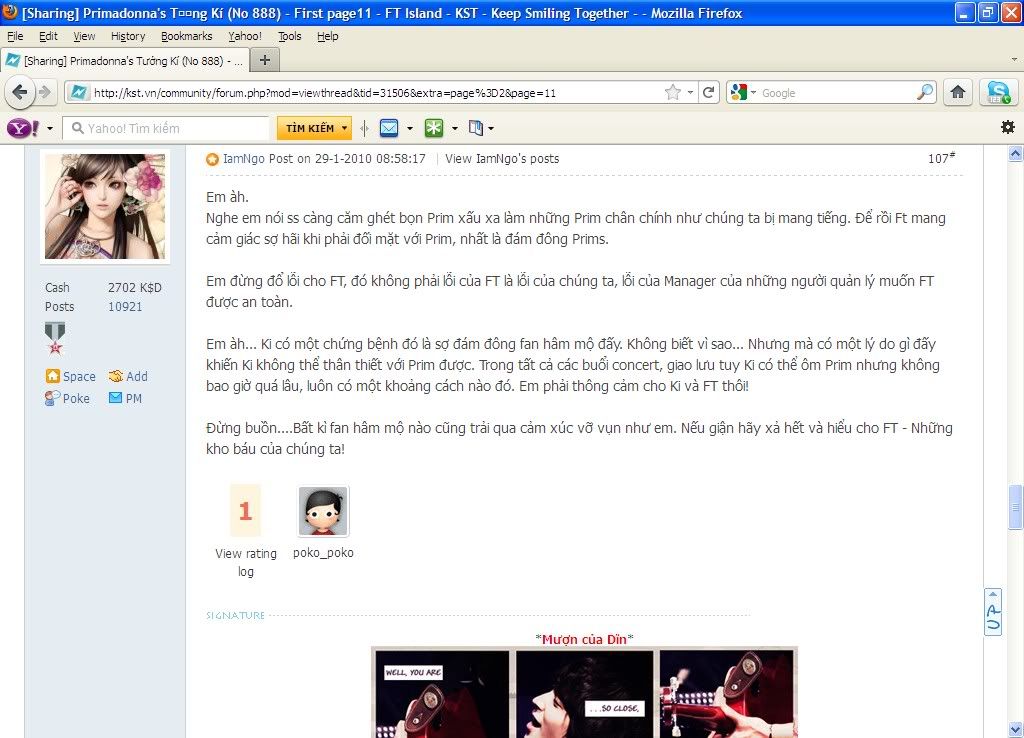
Task: Open the bookmarks page icon dropdown arrow
Action: point(491,129)
